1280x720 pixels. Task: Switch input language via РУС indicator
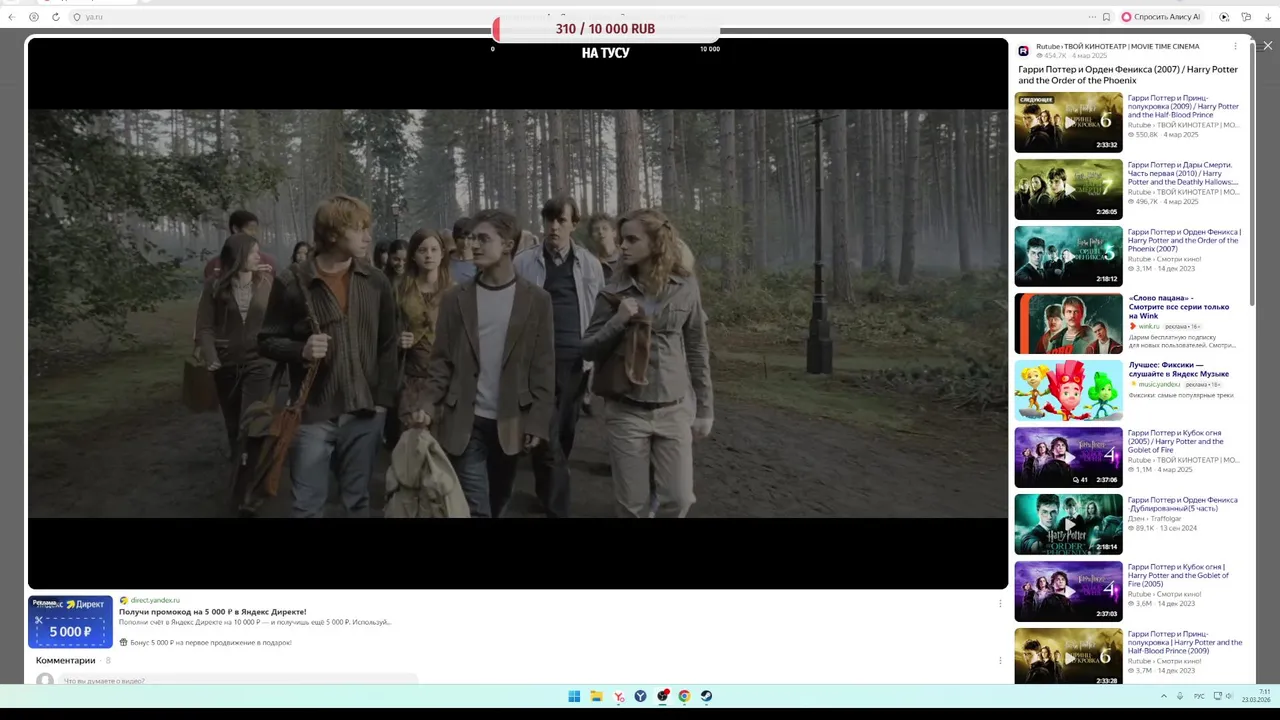click(1199, 696)
